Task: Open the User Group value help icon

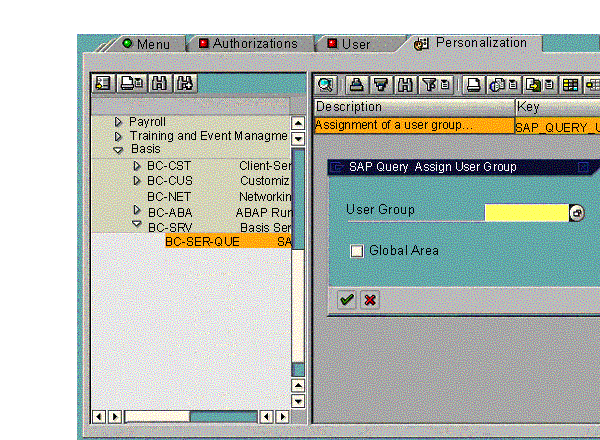Action: [577, 213]
